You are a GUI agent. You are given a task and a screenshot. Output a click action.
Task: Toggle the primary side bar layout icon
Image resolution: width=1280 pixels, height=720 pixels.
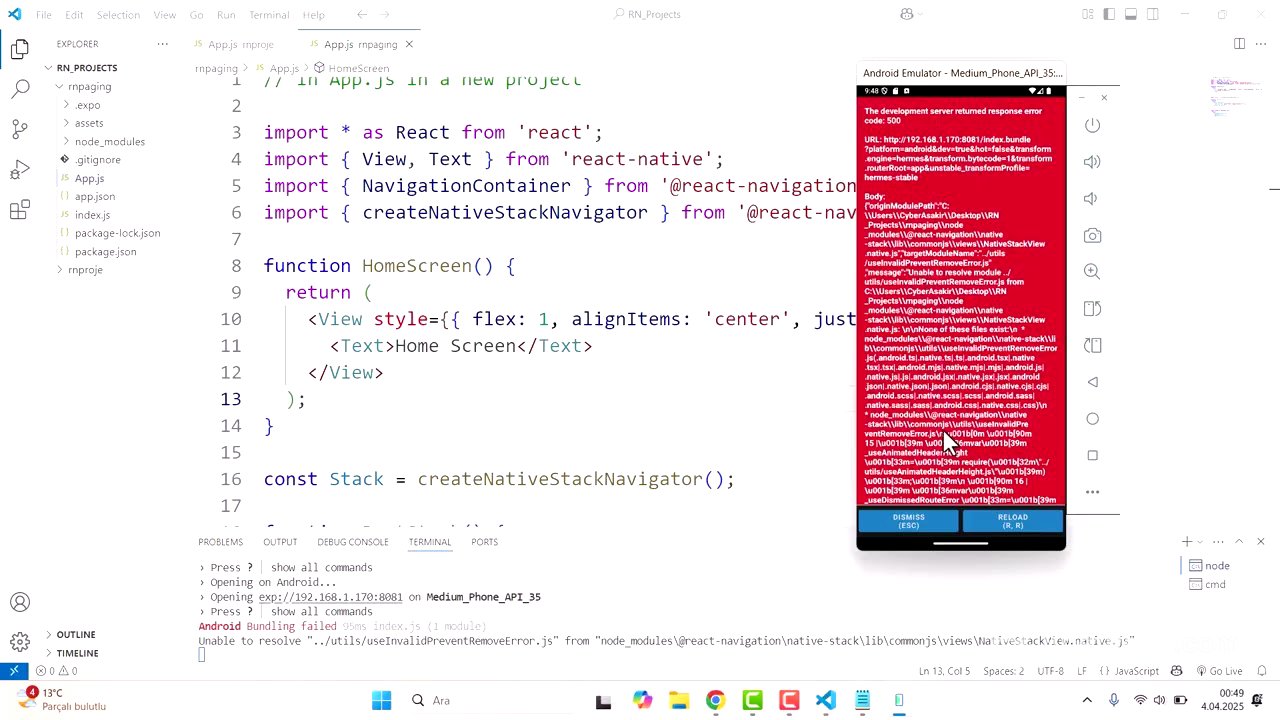pos(1109,14)
